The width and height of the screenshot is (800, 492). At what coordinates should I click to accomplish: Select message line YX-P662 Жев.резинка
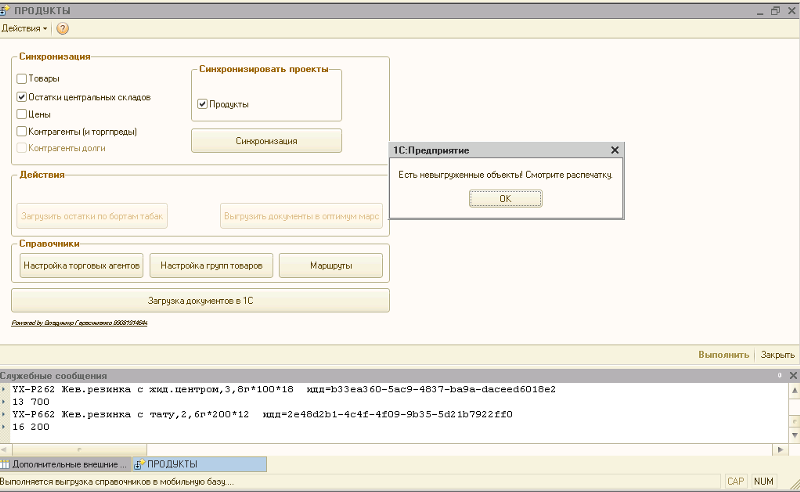pos(262,414)
